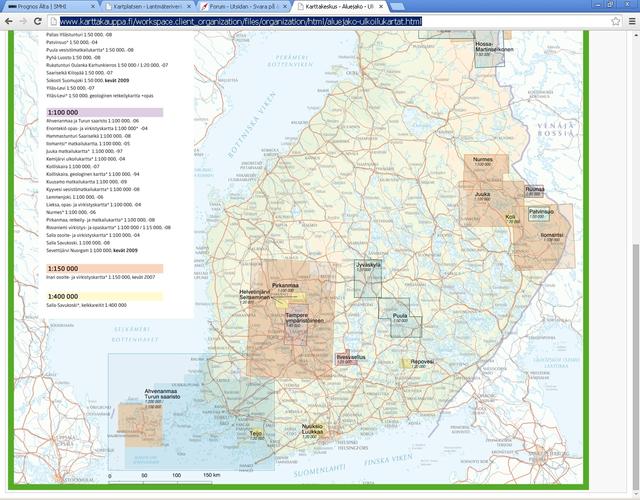Open a new tab

point(398,7)
